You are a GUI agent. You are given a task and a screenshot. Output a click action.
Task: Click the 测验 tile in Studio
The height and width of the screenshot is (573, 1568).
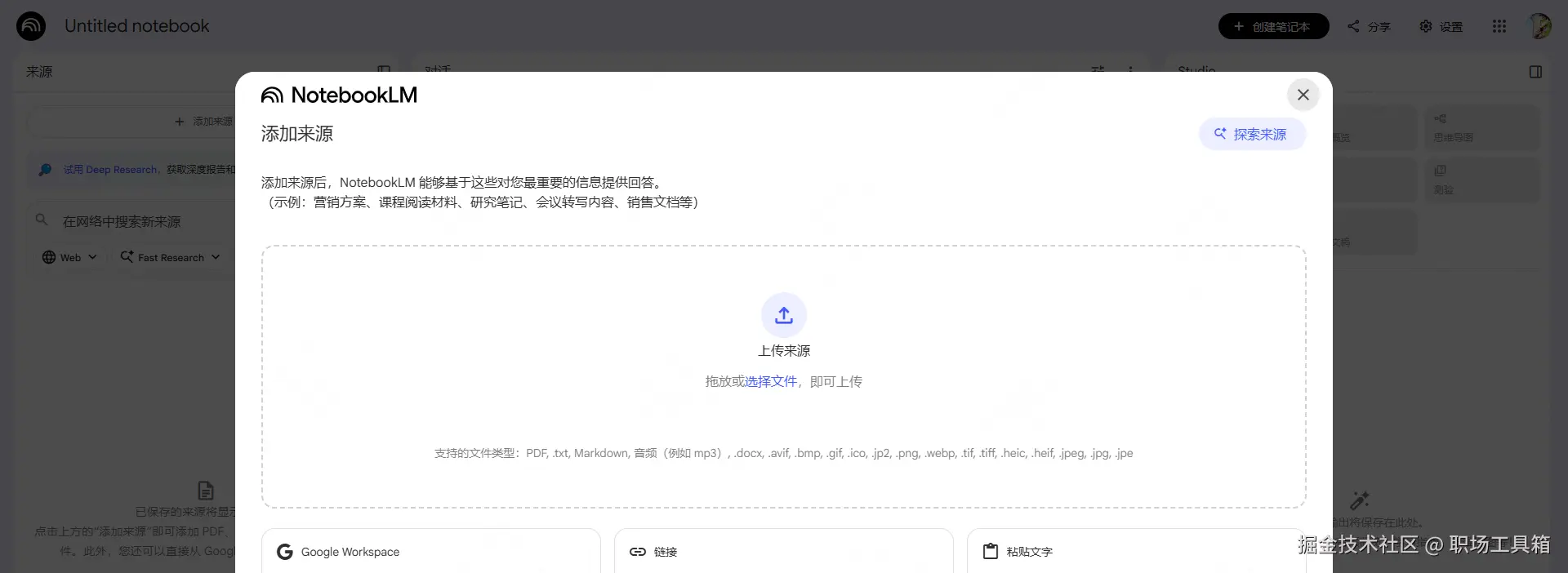1482,180
